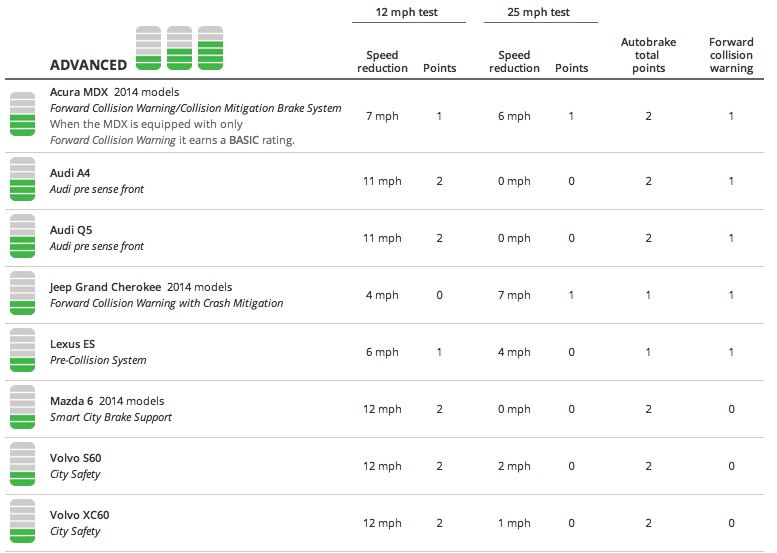Click the 'Autobrake total points' column header
The width and height of the screenshot is (777, 553).
pyautogui.click(x=648, y=55)
